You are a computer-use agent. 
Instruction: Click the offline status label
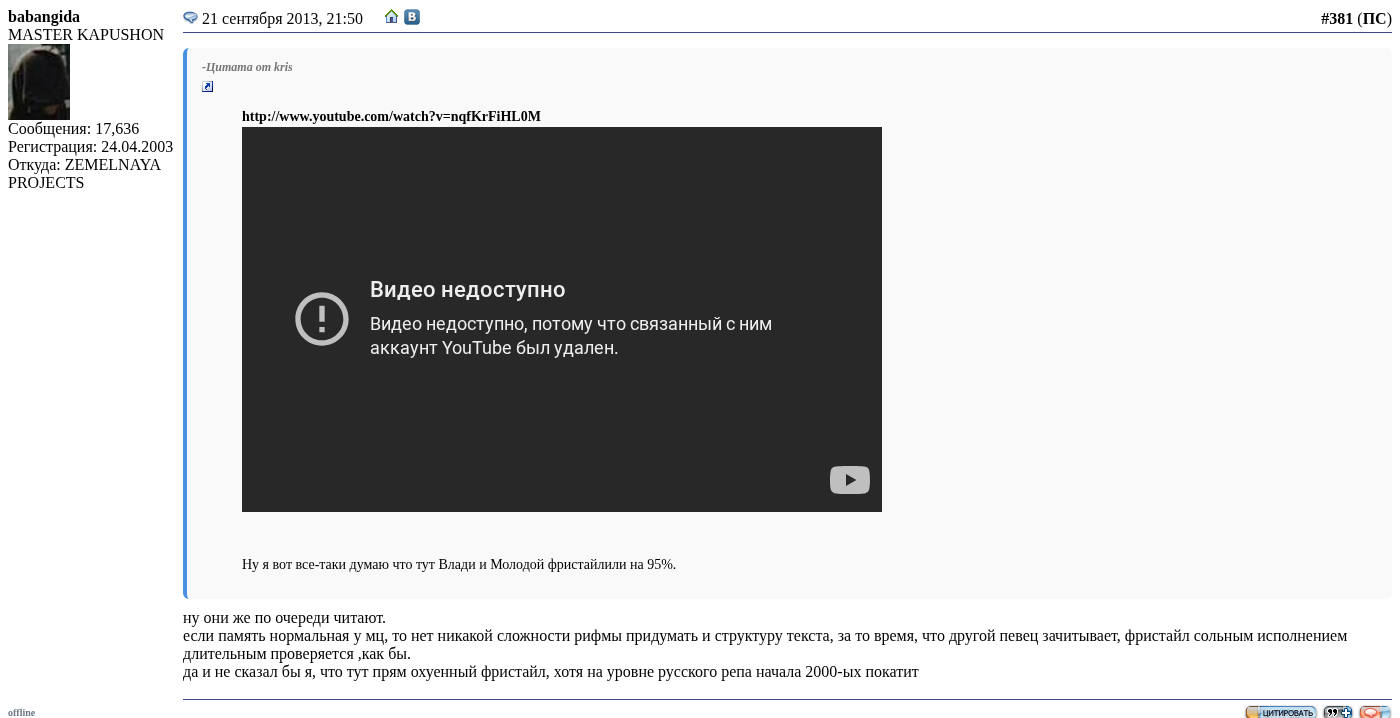tap(21, 712)
